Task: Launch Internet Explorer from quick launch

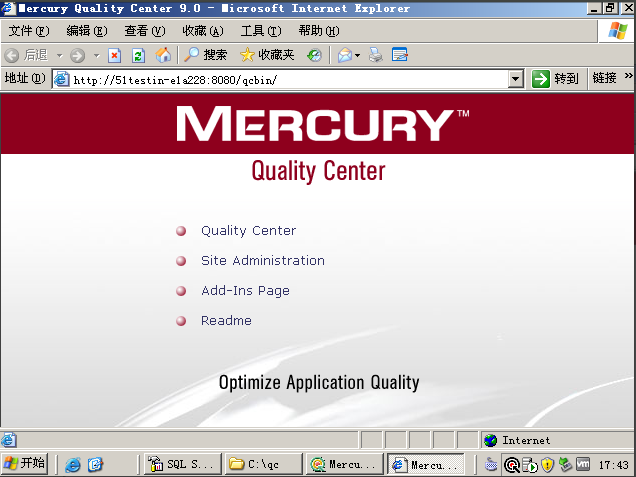Action: point(73,464)
